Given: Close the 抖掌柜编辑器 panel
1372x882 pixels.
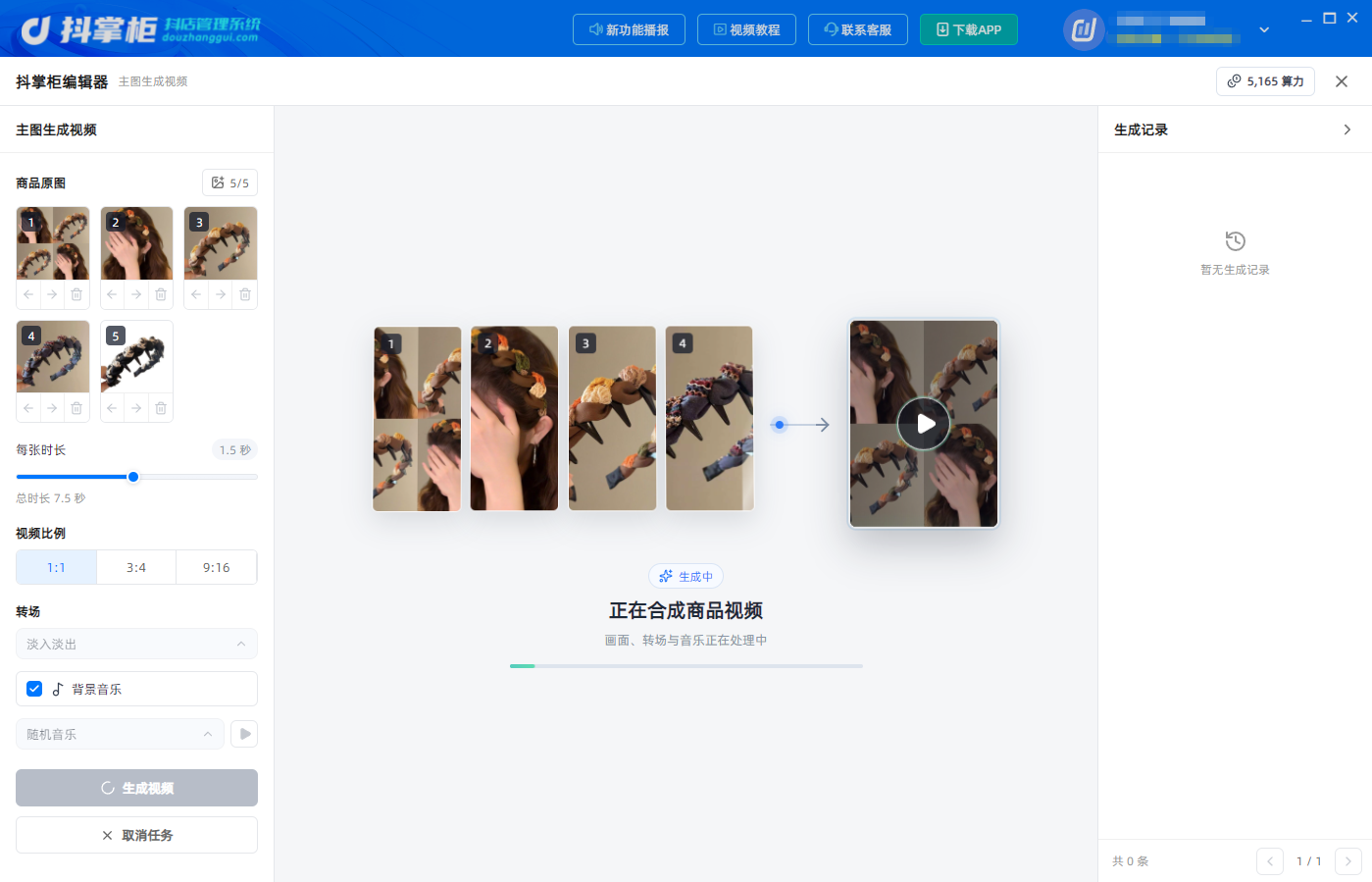Looking at the screenshot, I should click(1342, 81).
